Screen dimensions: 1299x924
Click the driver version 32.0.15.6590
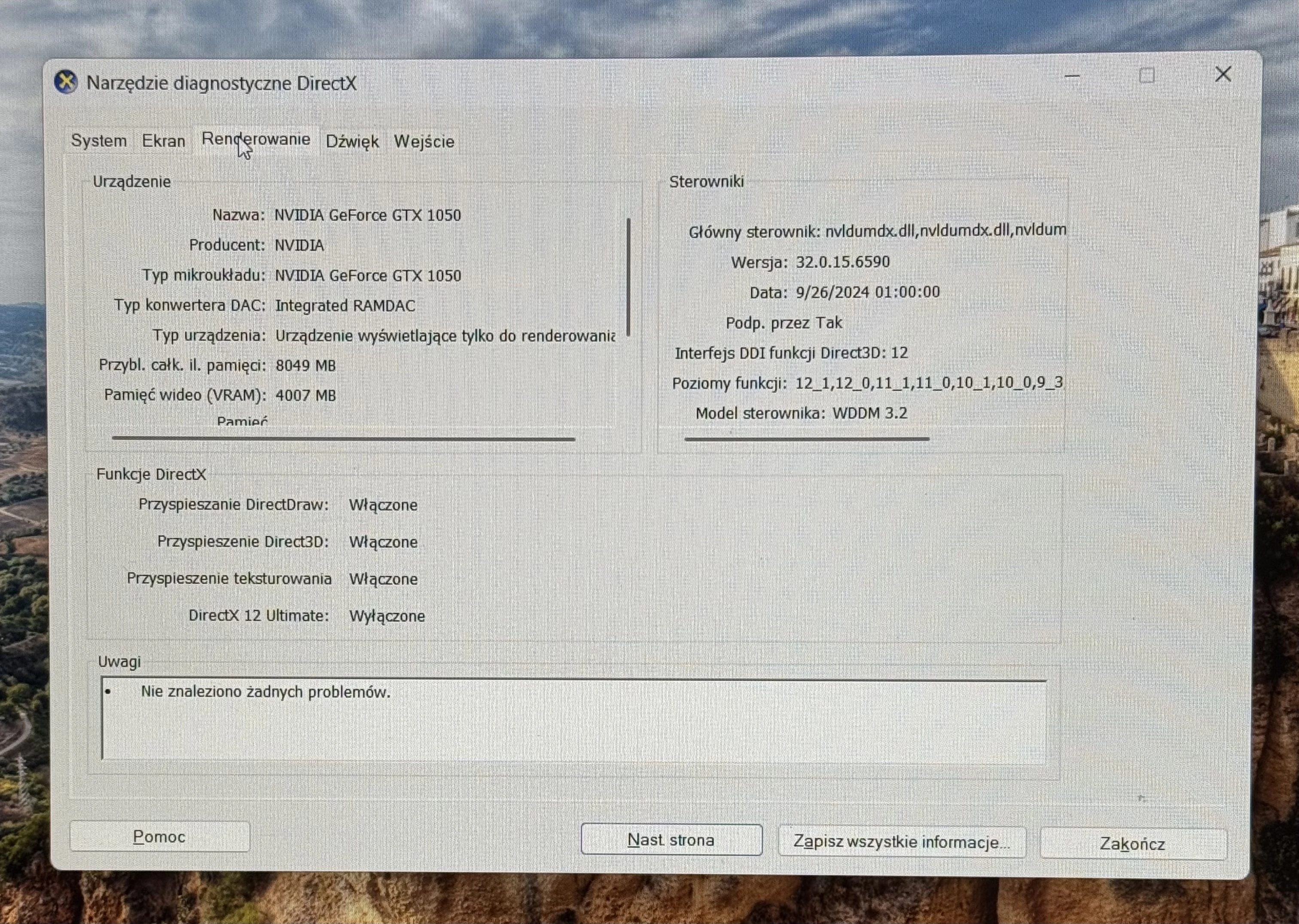pyautogui.click(x=843, y=262)
